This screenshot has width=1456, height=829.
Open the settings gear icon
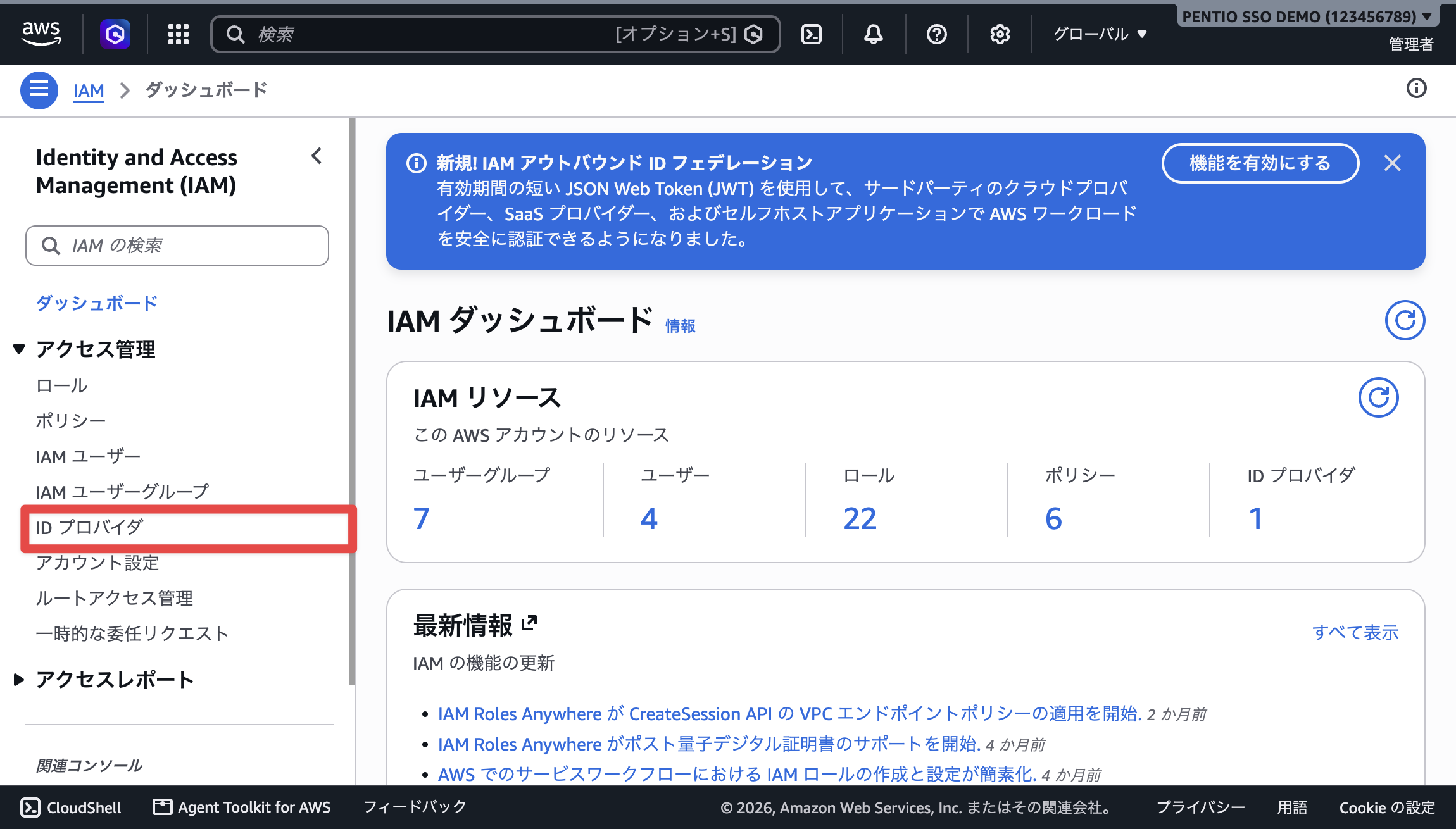click(x=1000, y=34)
